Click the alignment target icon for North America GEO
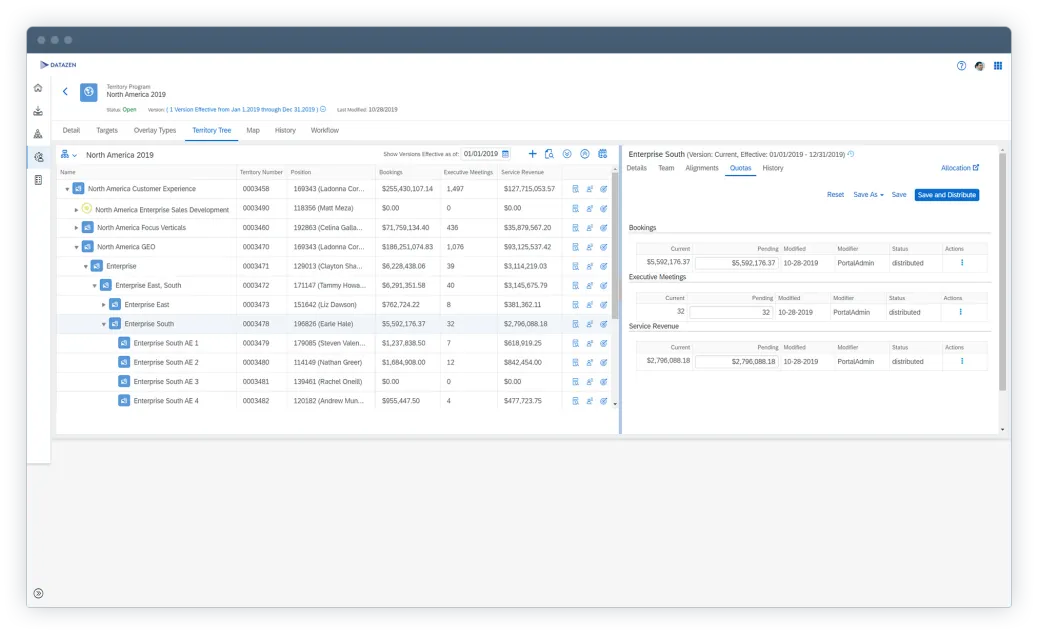This screenshot has width=1038, height=634. coord(603,246)
